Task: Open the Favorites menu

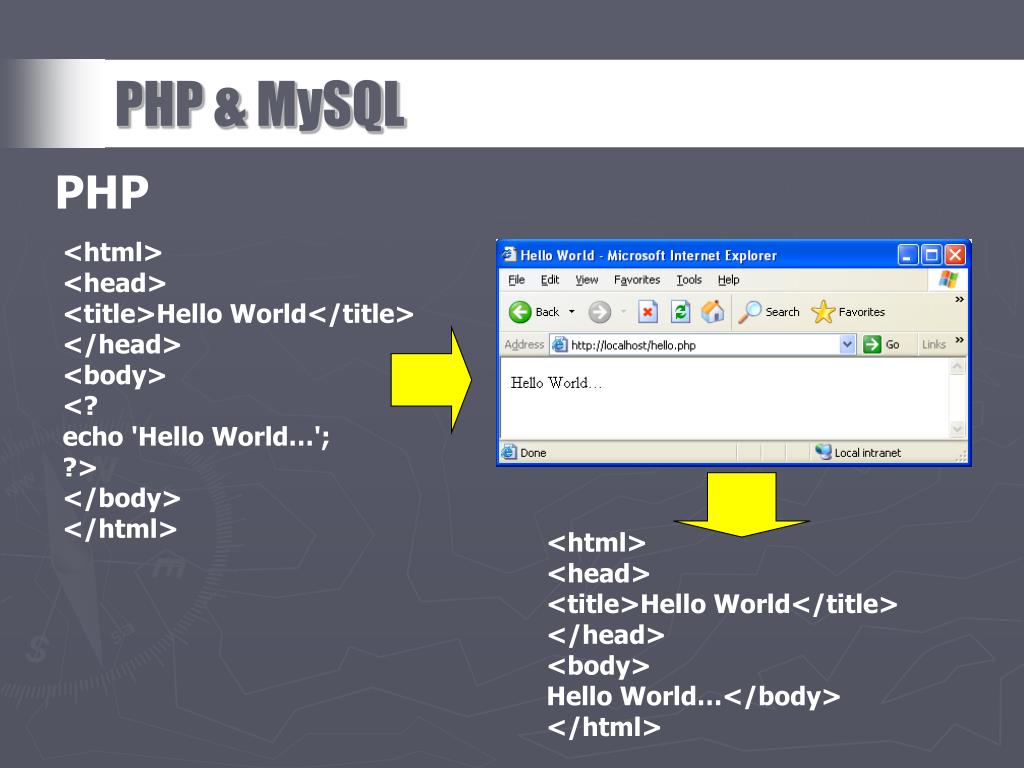Action: [637, 280]
